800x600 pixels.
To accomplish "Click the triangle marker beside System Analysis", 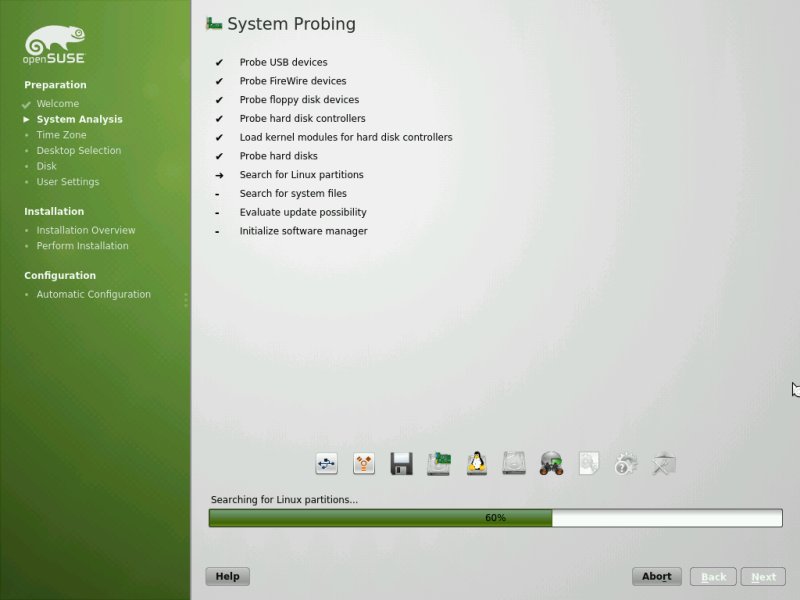I will pos(26,119).
